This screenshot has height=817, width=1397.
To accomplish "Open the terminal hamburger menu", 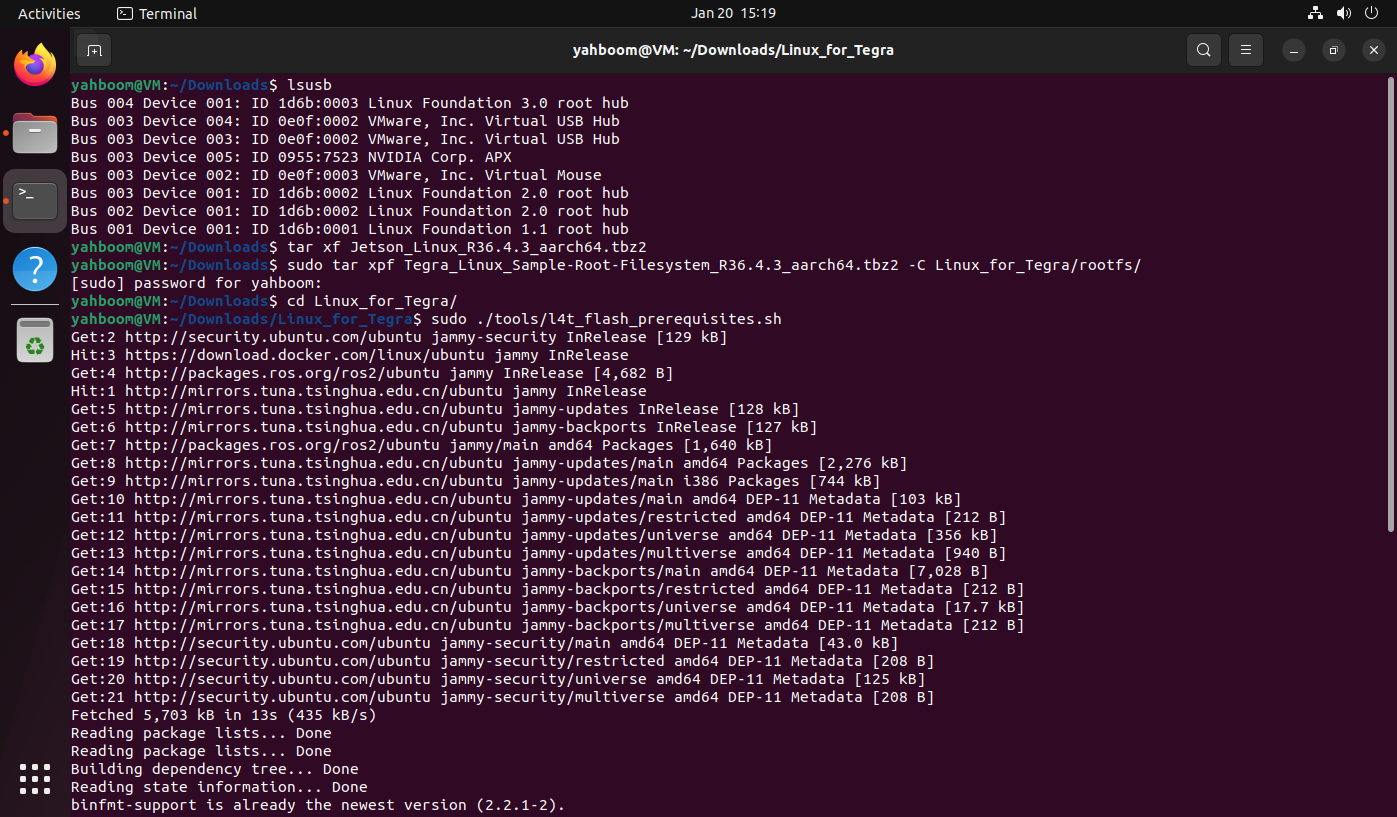I will coord(1245,49).
